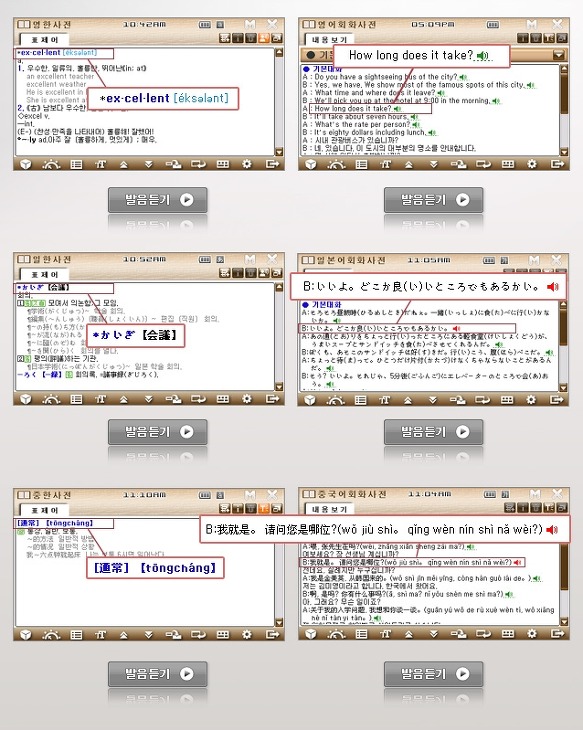Click 발음듣기 button under 일본어회화사전 panel
Image resolution: width=583 pixels, height=730 pixels.
click(x=434, y=432)
